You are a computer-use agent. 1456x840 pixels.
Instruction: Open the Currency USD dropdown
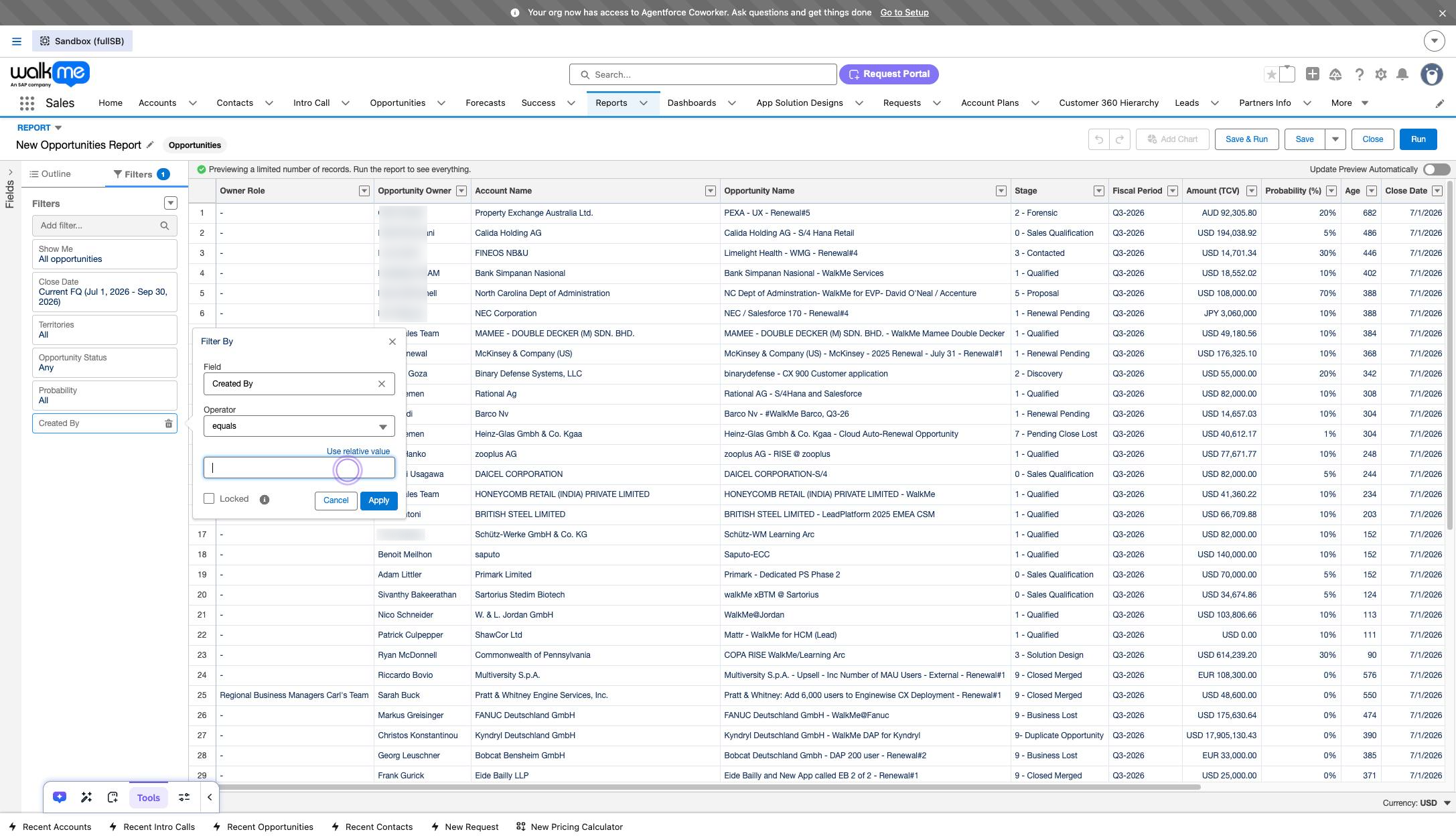click(1416, 803)
